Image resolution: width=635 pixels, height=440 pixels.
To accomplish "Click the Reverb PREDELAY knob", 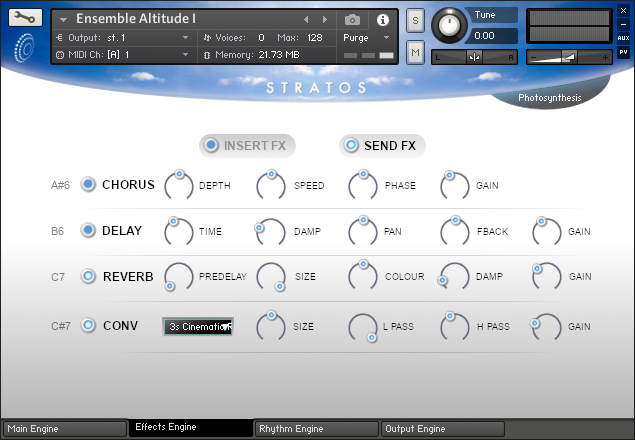I will tap(179, 277).
